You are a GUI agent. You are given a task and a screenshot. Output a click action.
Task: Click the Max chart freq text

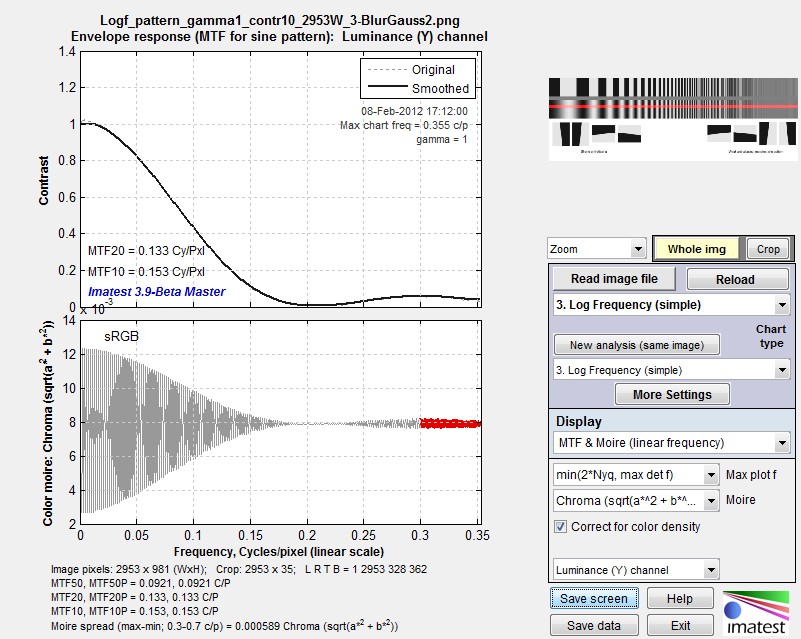pyautogui.click(x=404, y=125)
